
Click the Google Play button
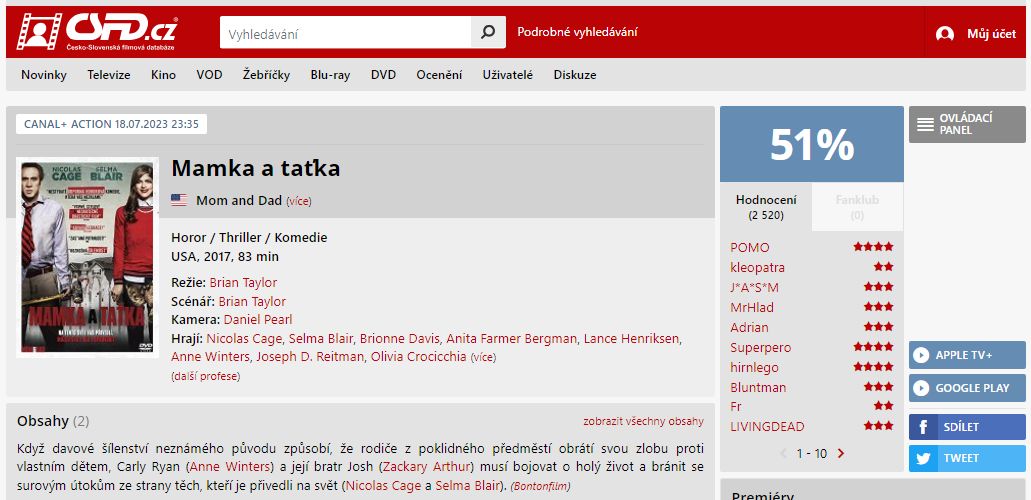tap(967, 388)
